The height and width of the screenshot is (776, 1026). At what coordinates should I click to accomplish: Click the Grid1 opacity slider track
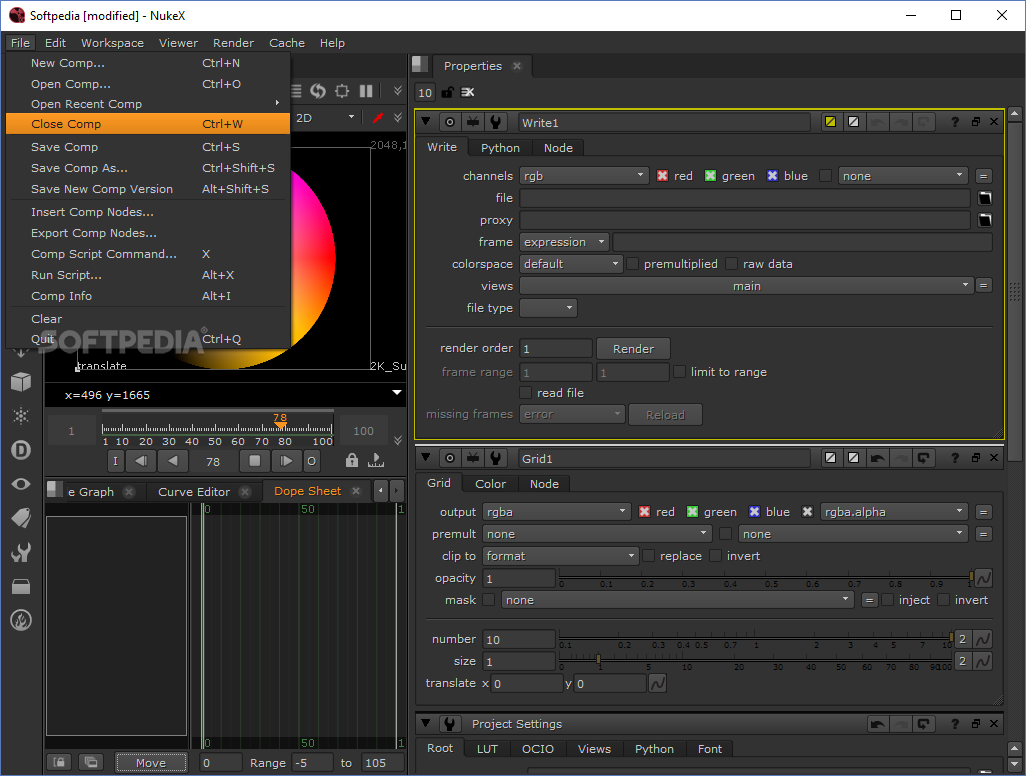click(766, 576)
